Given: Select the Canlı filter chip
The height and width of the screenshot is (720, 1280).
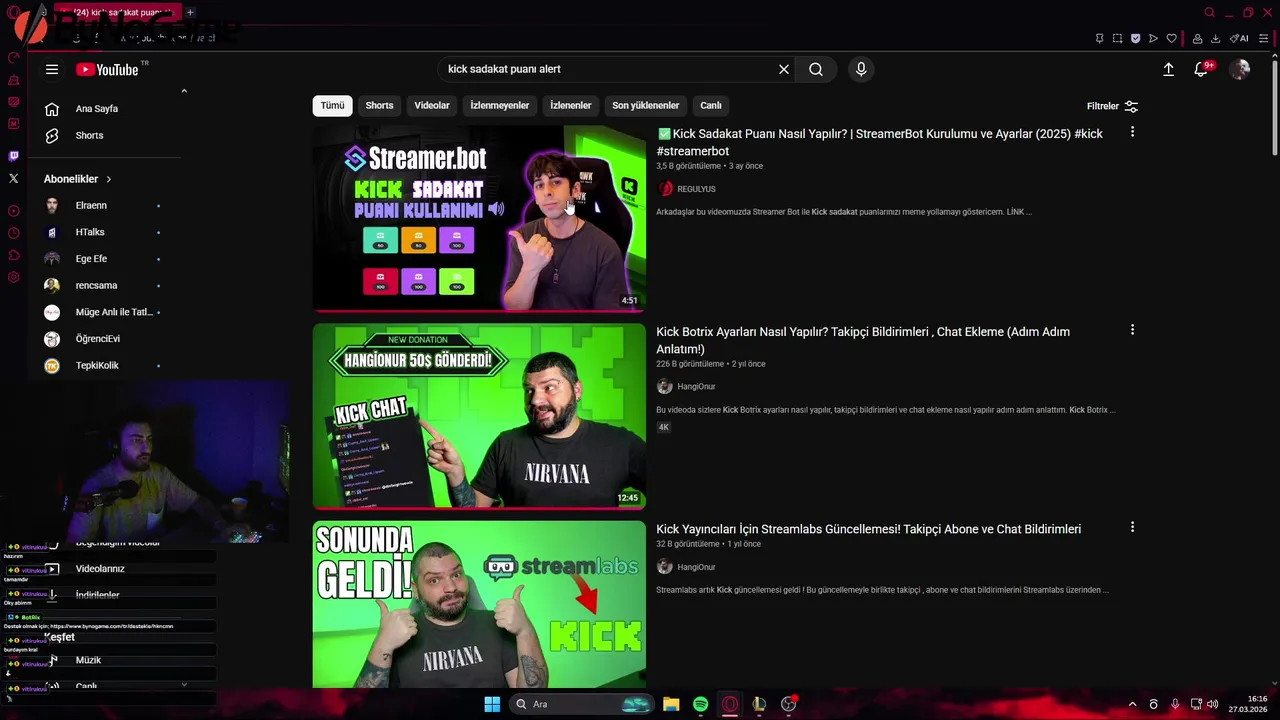Looking at the screenshot, I should pyautogui.click(x=711, y=105).
